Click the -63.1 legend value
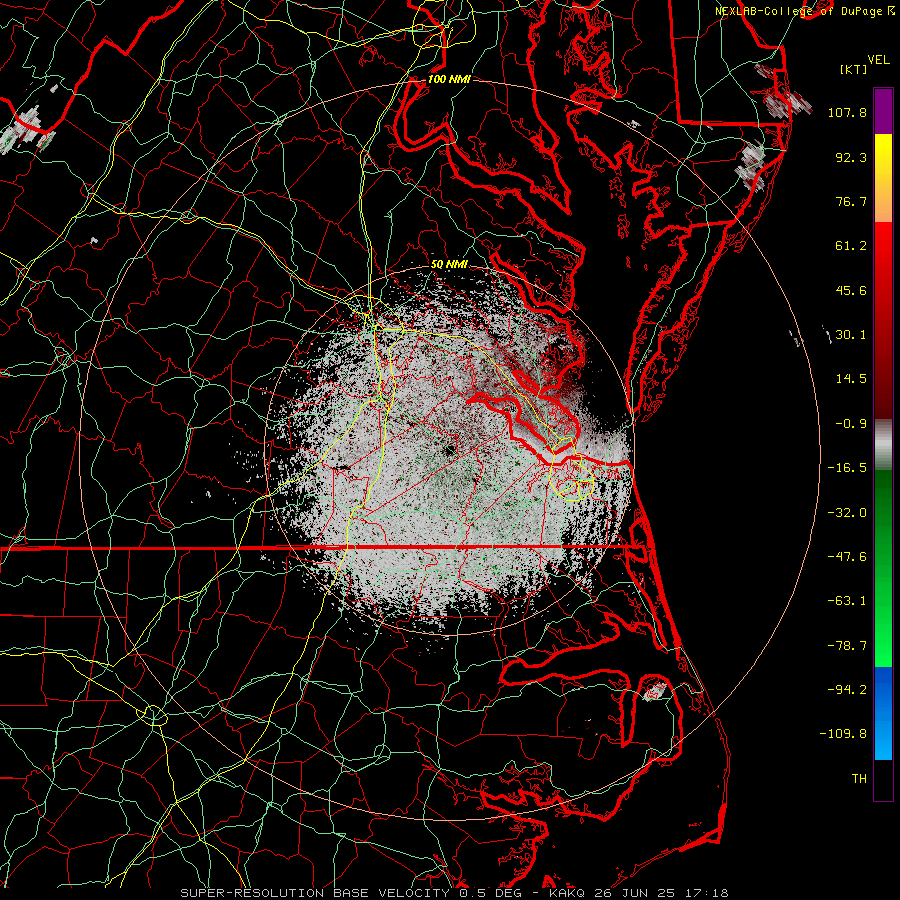The image size is (900, 900). click(847, 601)
